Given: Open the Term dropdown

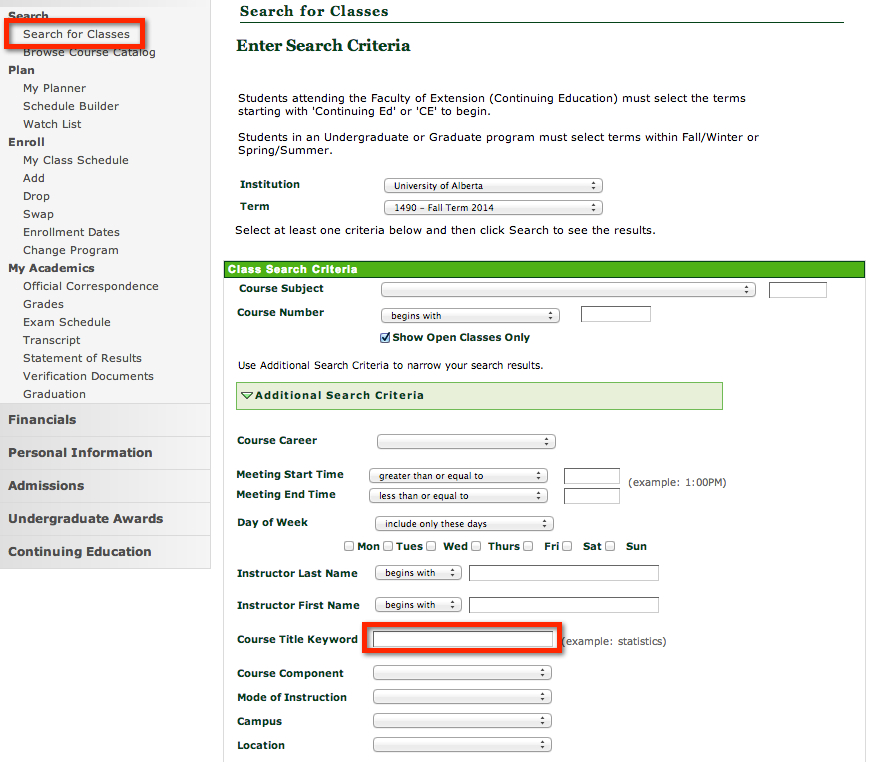Looking at the screenshot, I should click(493, 208).
